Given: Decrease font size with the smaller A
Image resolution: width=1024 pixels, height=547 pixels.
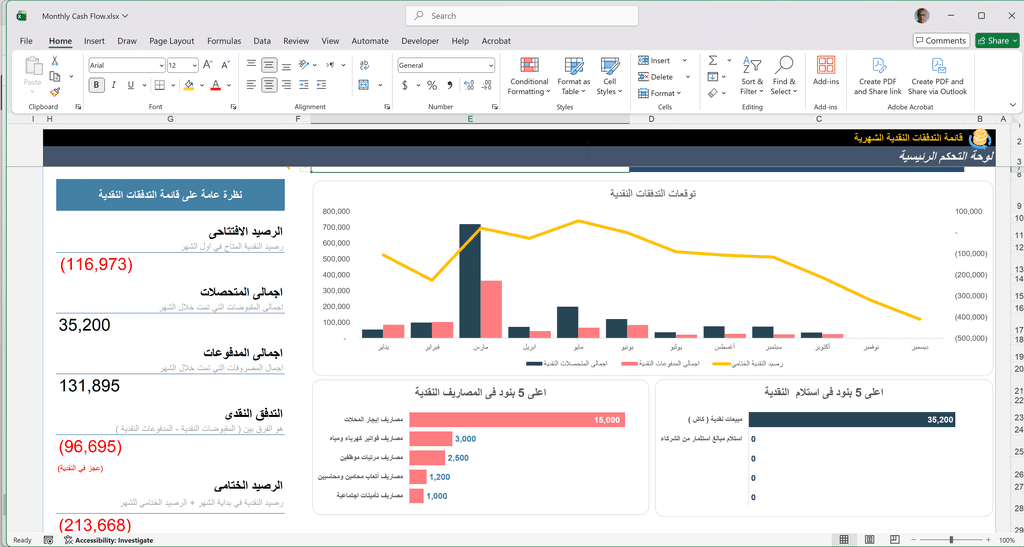Looking at the screenshot, I should [x=225, y=65].
